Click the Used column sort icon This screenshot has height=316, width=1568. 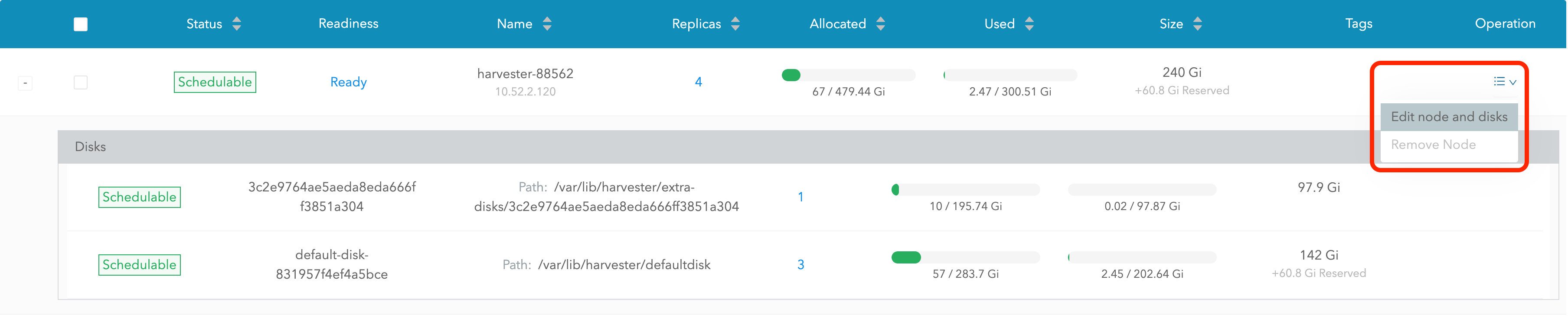click(x=1029, y=24)
